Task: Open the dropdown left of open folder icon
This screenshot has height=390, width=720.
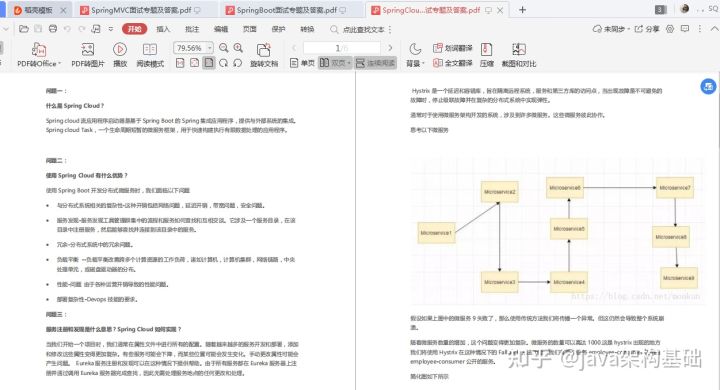Action: pyautogui.click(x=6, y=29)
